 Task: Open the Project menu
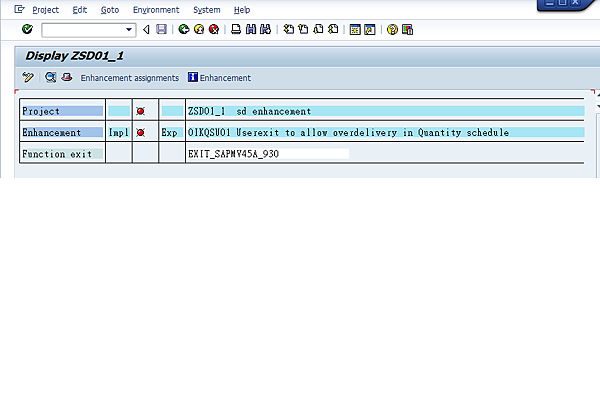tap(46, 10)
